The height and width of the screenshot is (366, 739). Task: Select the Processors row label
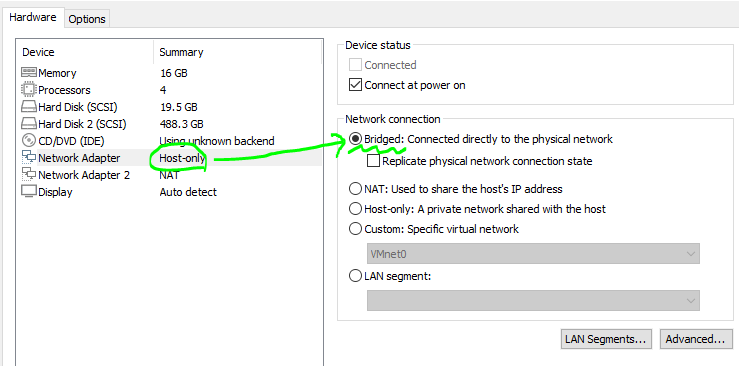tap(64, 90)
